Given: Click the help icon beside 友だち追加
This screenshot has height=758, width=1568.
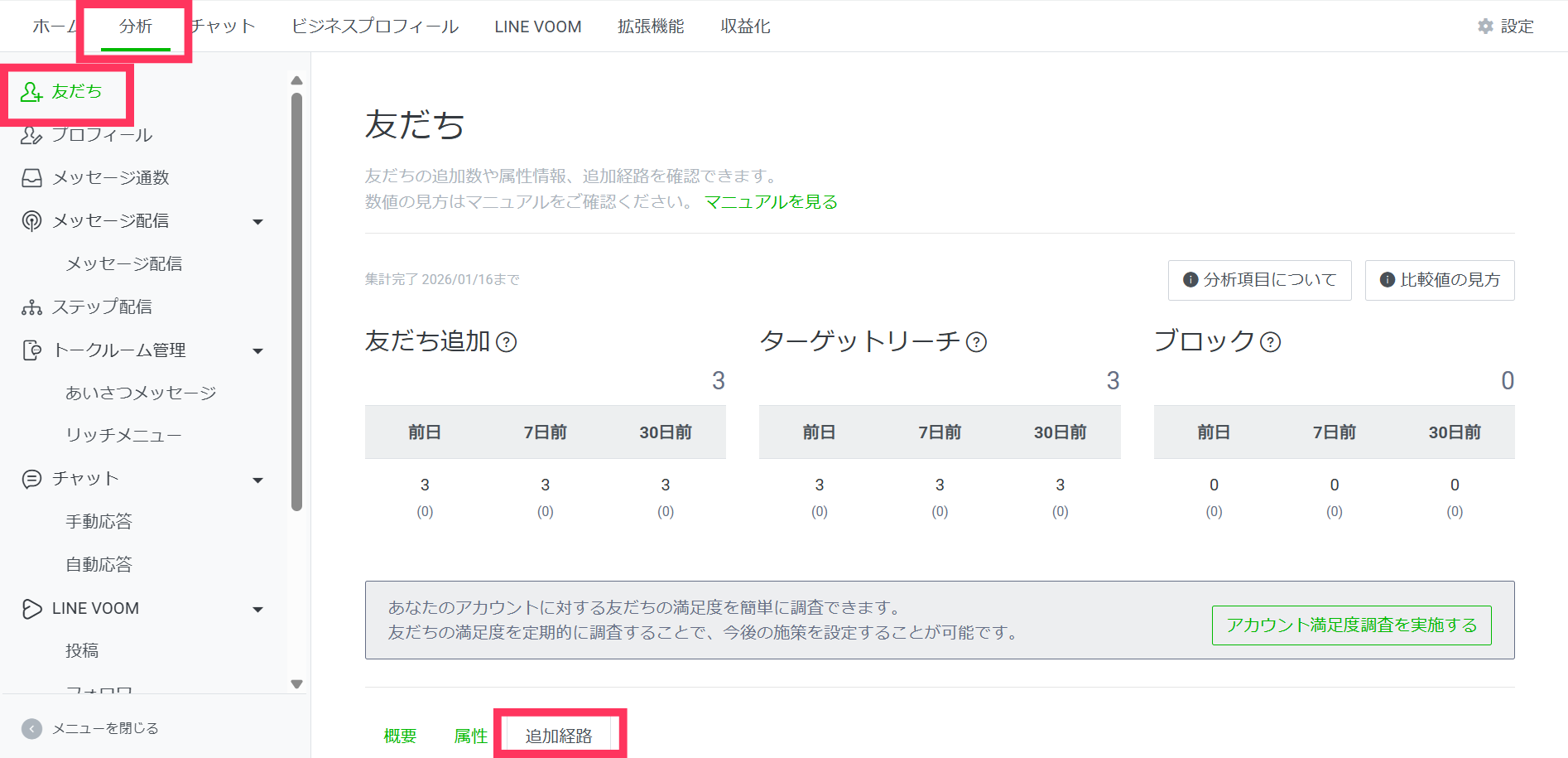Looking at the screenshot, I should [x=506, y=342].
